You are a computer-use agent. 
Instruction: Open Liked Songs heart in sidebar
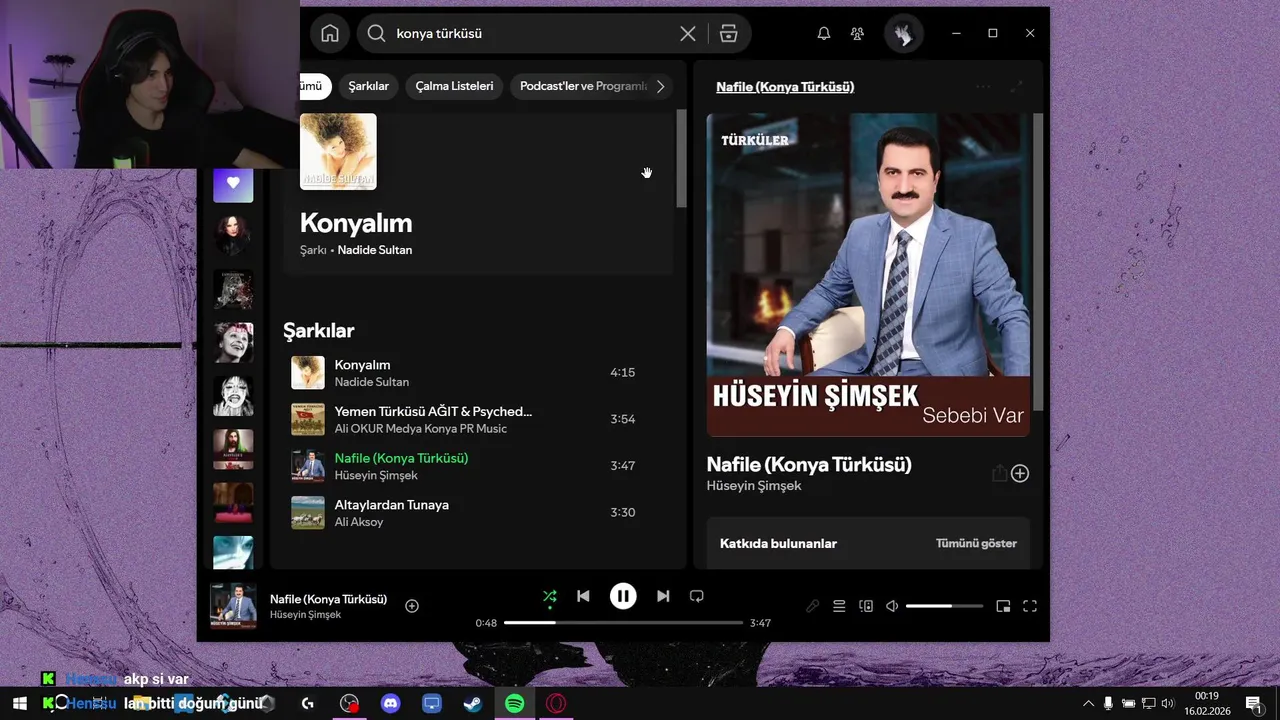(233, 183)
